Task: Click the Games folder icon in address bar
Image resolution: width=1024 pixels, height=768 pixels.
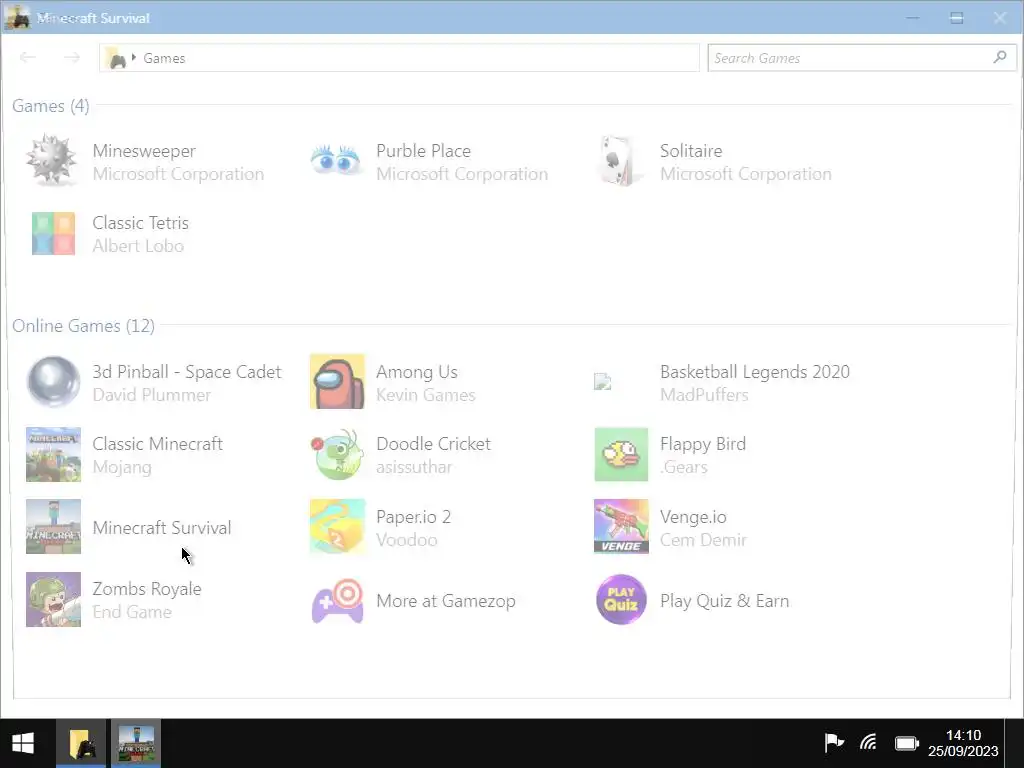Action: (116, 58)
